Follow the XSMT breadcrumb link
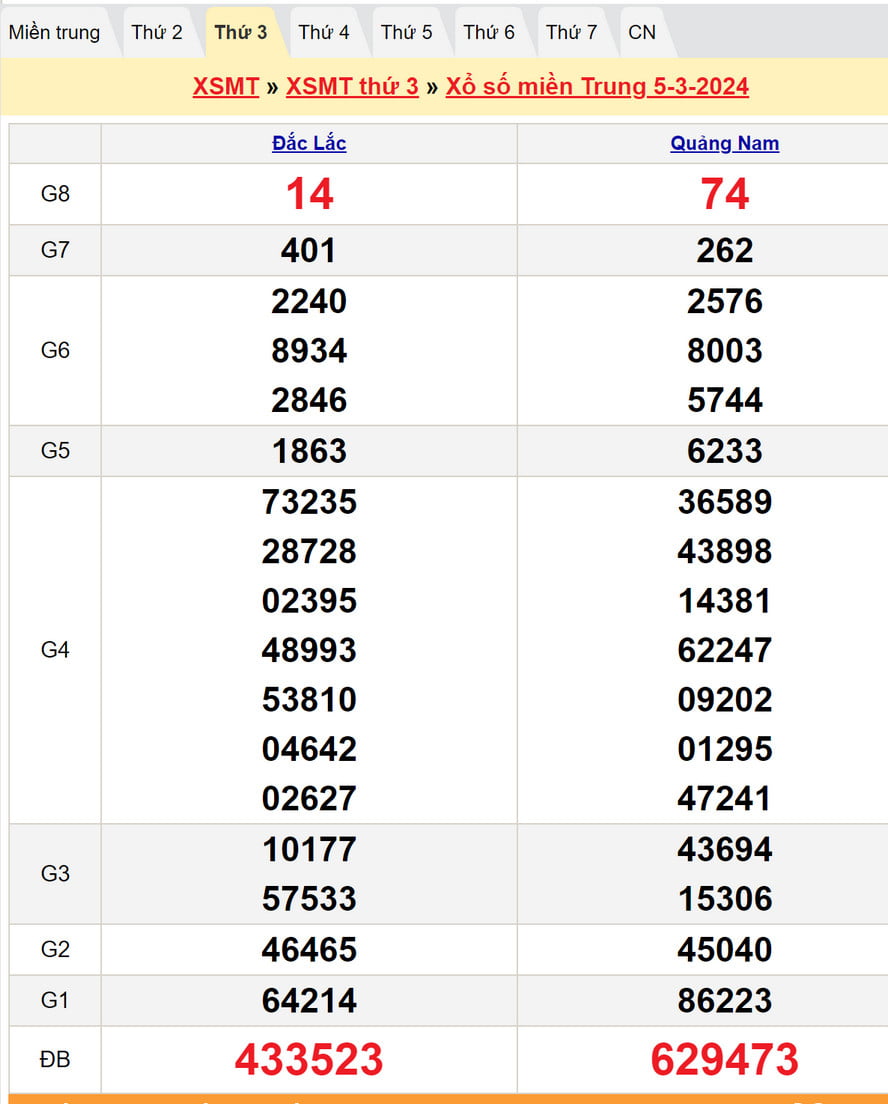Viewport: 888px width, 1104px height. (x=226, y=86)
